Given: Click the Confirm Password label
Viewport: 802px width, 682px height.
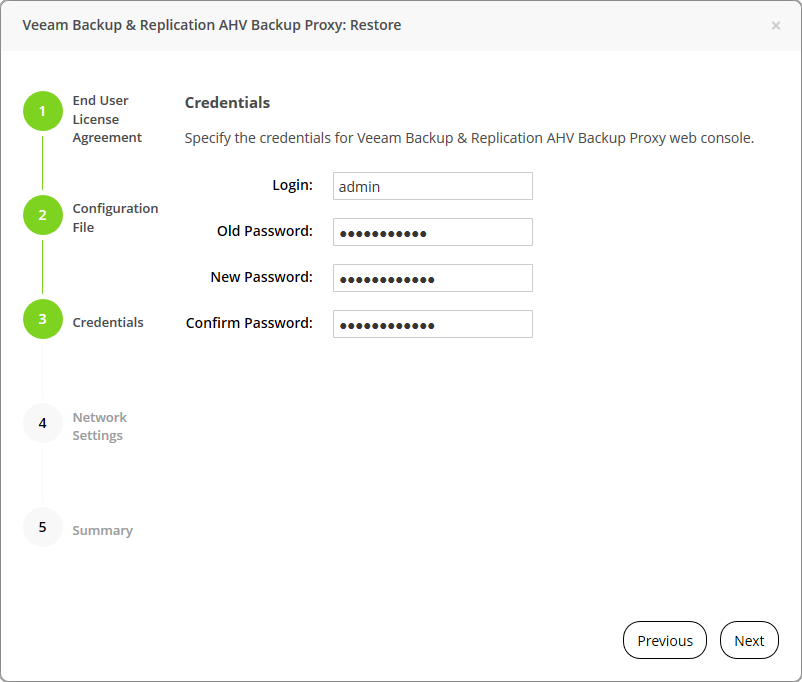Looking at the screenshot, I should pyautogui.click(x=249, y=323).
